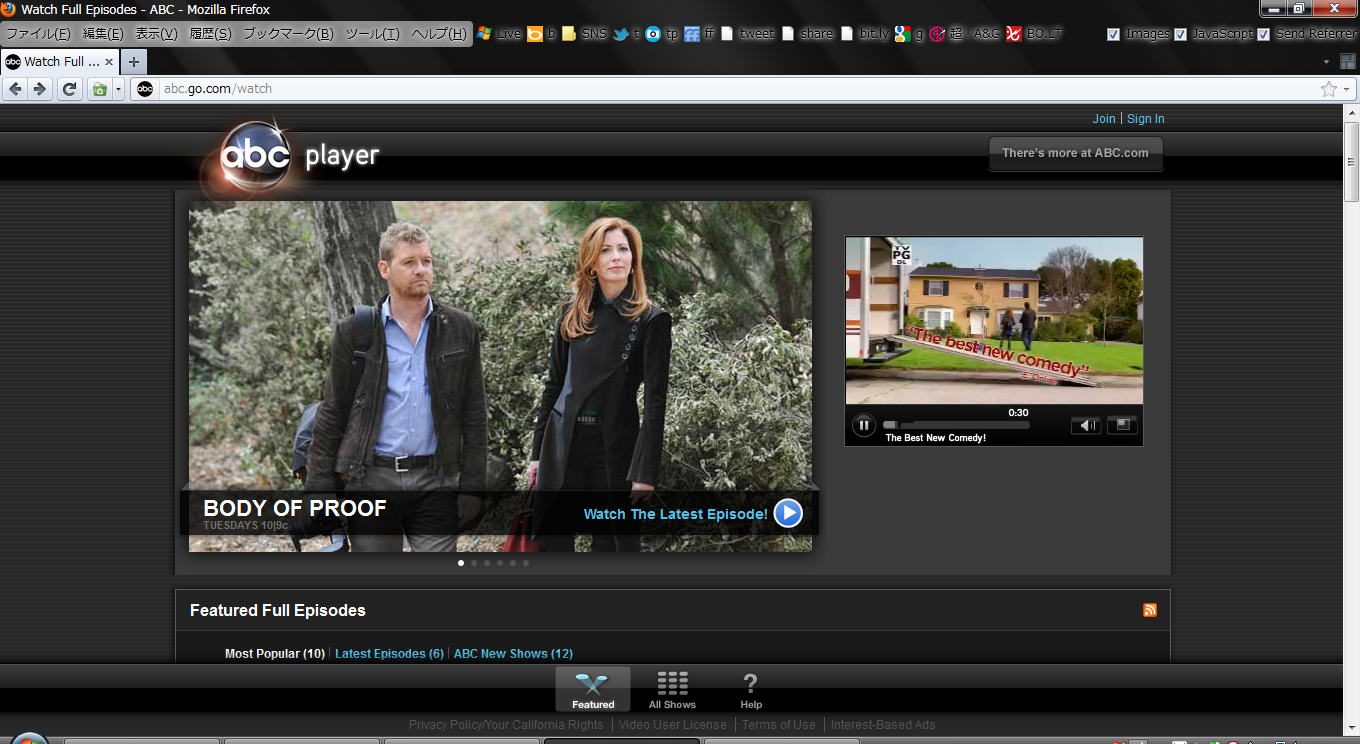The image size is (1360, 744).
Task: Open the ファイル(F) menu
Action: [39, 34]
